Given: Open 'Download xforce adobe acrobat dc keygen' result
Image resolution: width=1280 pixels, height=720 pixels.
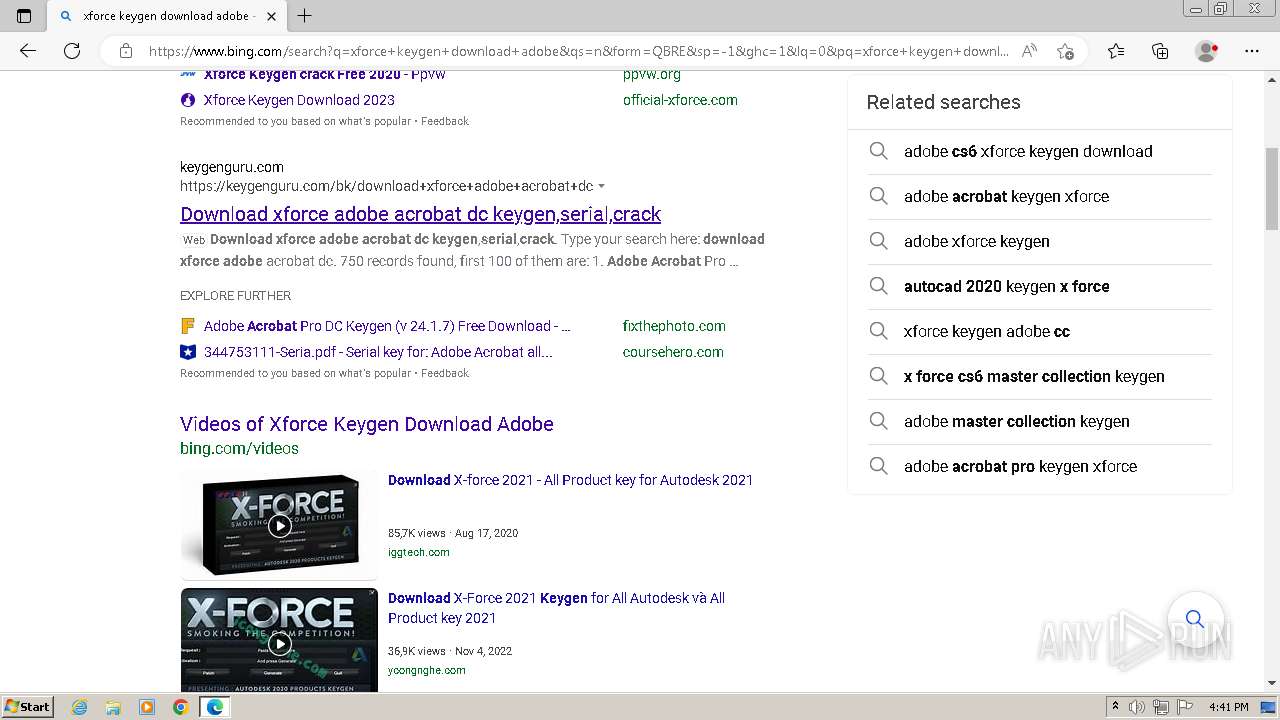Looking at the screenshot, I should pyautogui.click(x=420, y=214).
